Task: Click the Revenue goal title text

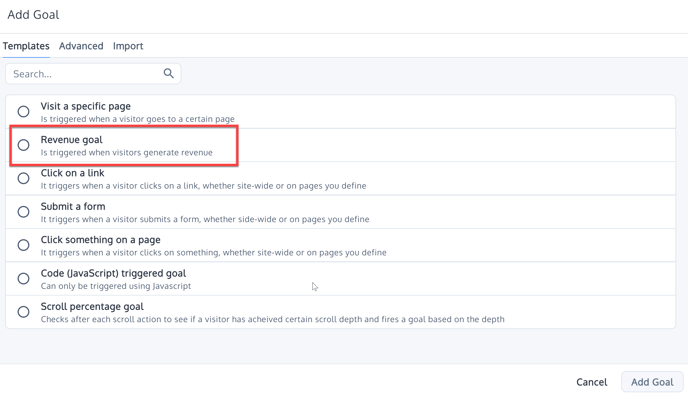Action: [72, 140]
